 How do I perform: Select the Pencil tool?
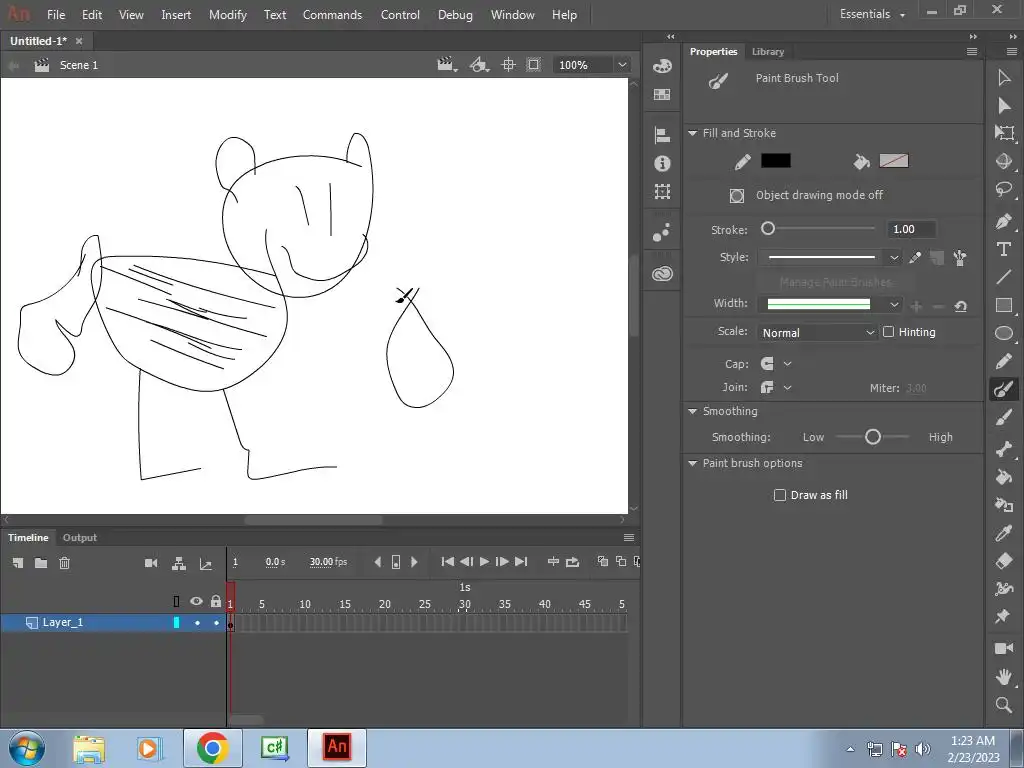tap(1004, 361)
